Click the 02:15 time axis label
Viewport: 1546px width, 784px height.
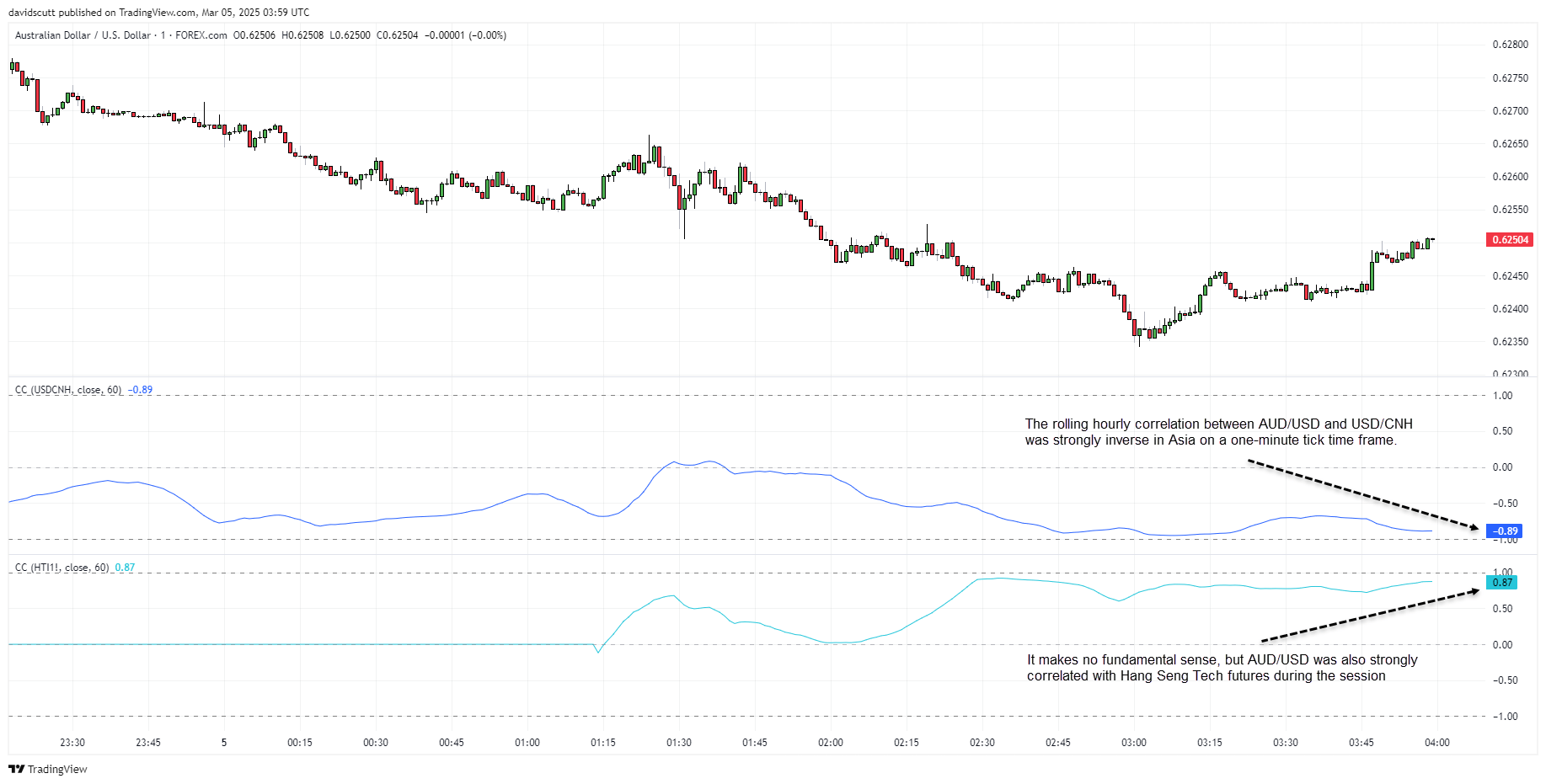[x=907, y=743]
